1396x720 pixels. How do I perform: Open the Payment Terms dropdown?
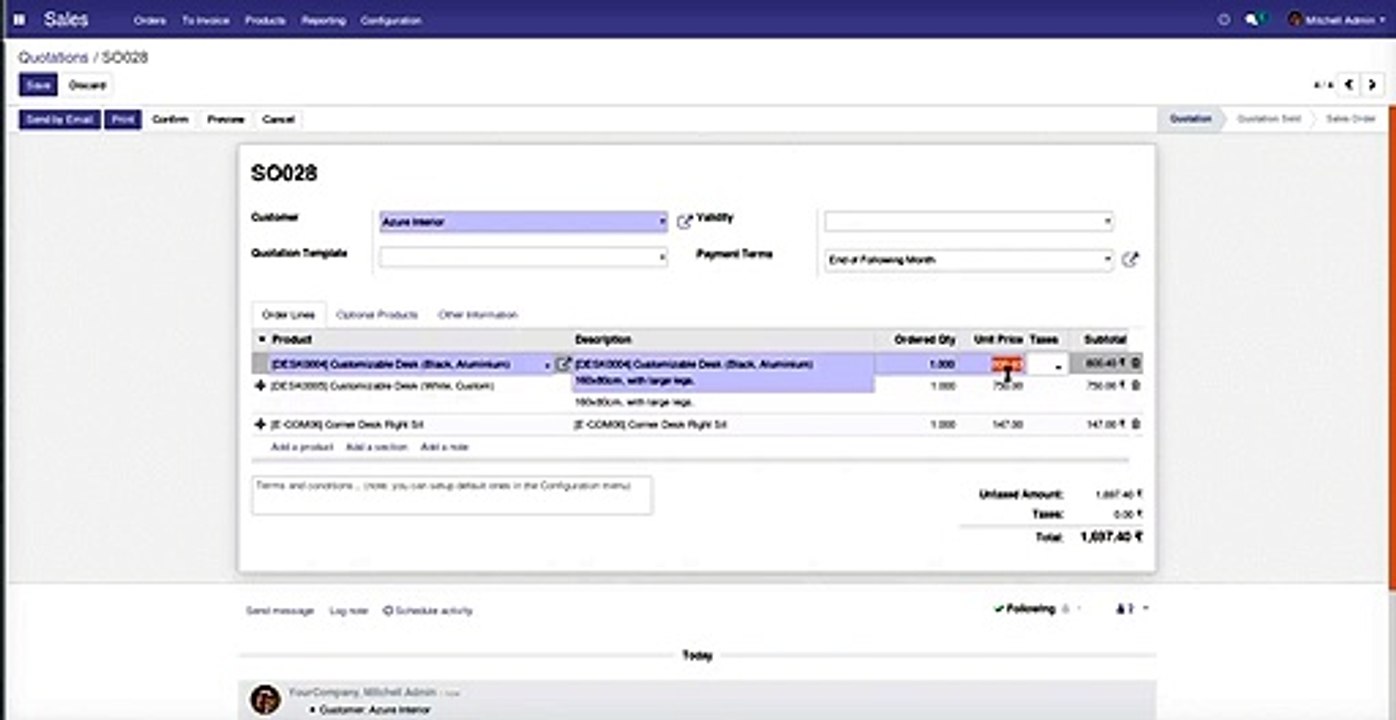pyautogui.click(x=968, y=259)
